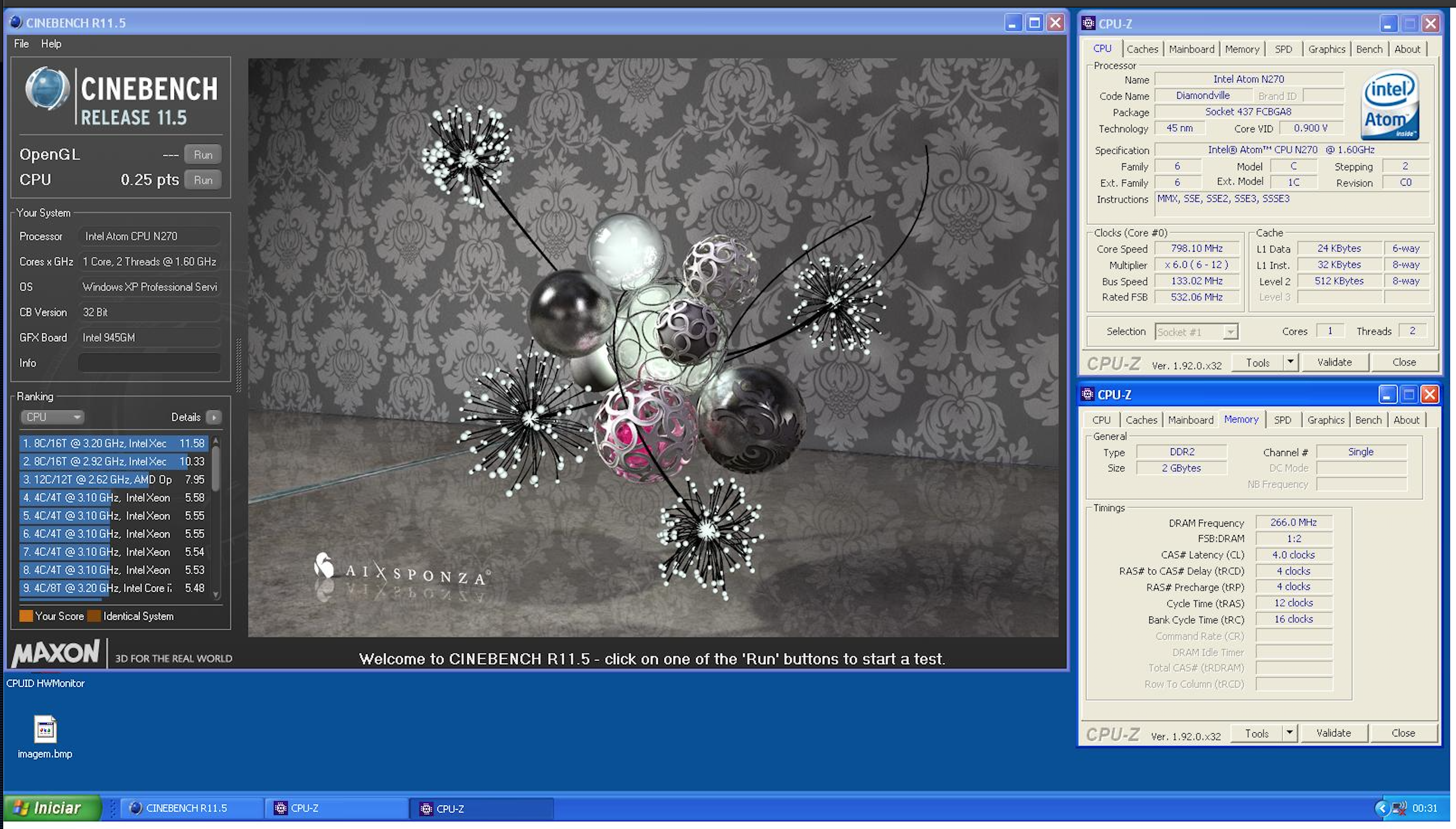Select ranking entry 3. 12C/12T AMD Op
This screenshot has height=829, width=1456.
click(x=114, y=480)
